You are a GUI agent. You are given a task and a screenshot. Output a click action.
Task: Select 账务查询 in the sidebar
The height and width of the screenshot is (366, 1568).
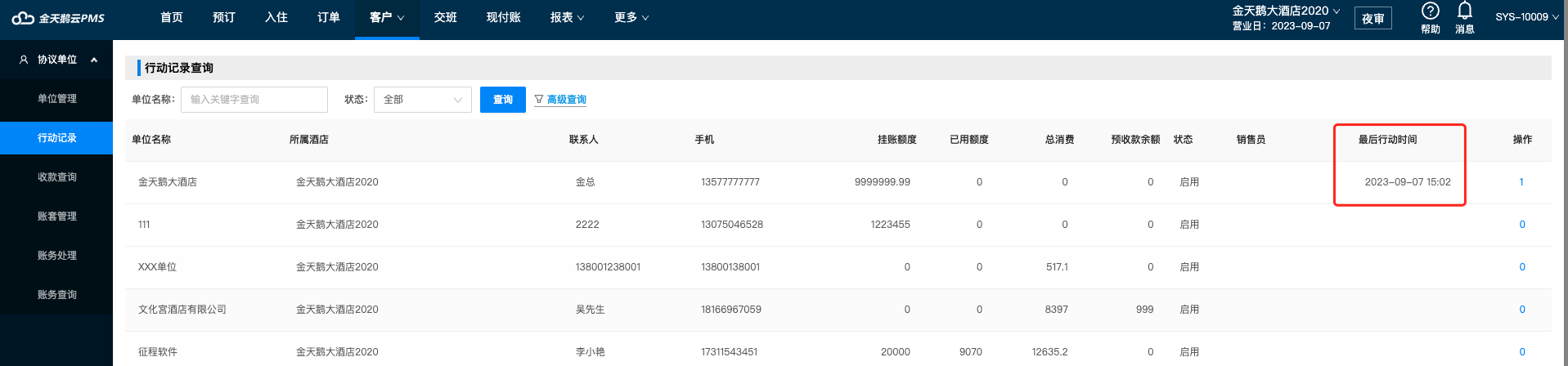56,295
